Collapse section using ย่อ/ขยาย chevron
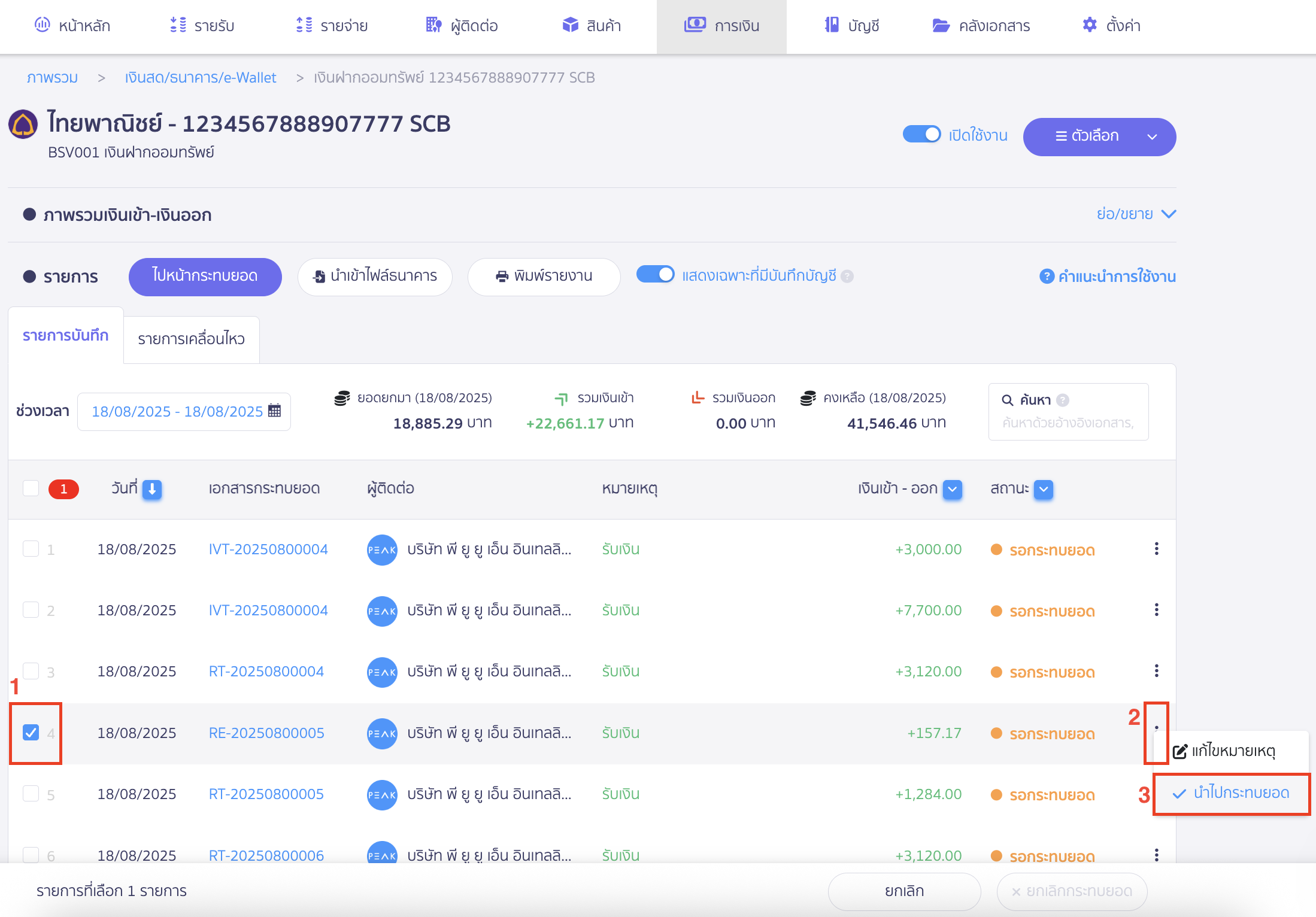Viewport: 1316px width, 917px height. (1168, 214)
